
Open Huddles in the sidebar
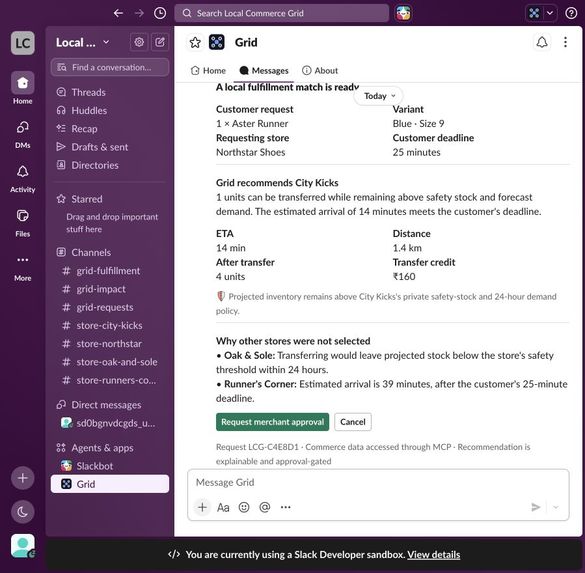[x=110, y=110]
